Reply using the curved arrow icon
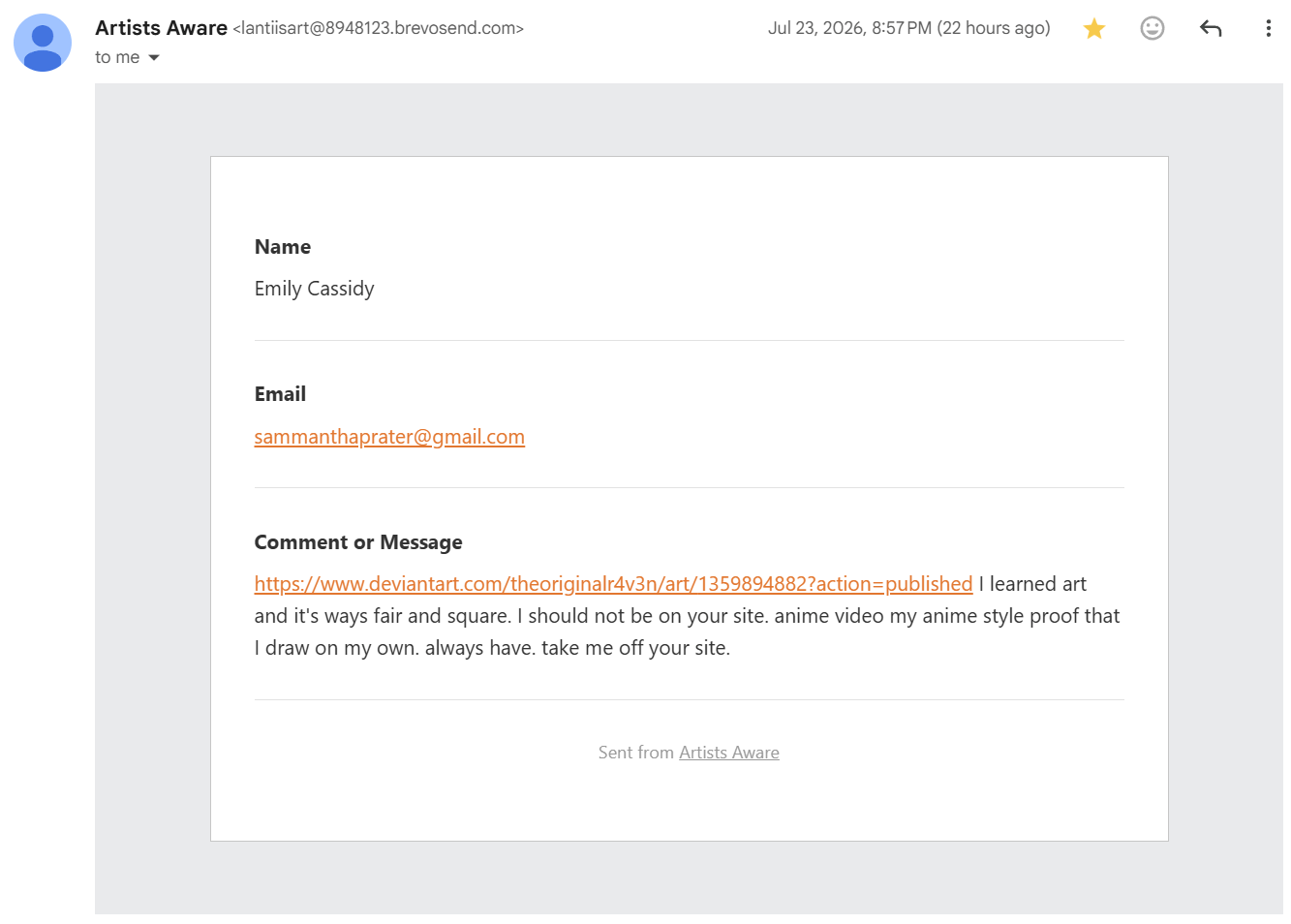This screenshot has width=1291, height=924. click(x=1211, y=28)
